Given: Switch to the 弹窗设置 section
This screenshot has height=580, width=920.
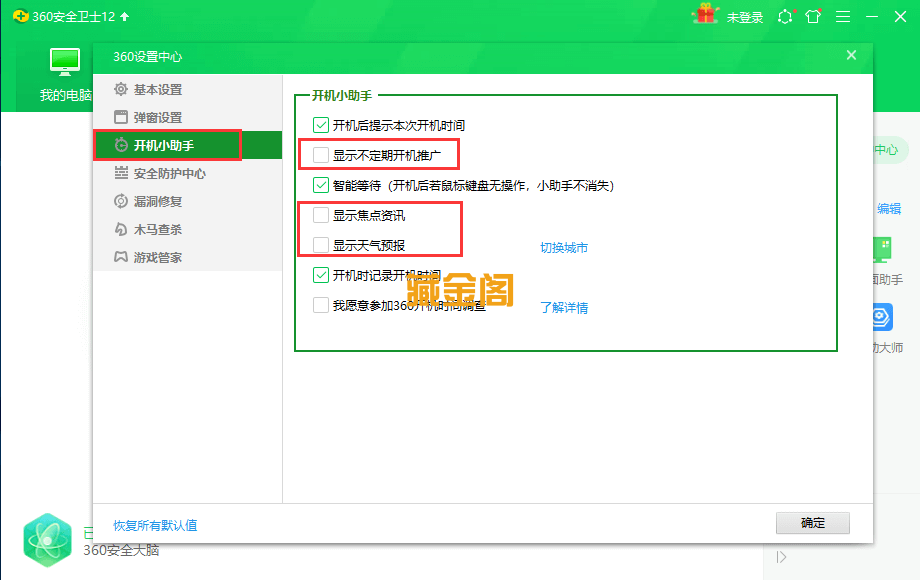Looking at the screenshot, I should click(153, 117).
